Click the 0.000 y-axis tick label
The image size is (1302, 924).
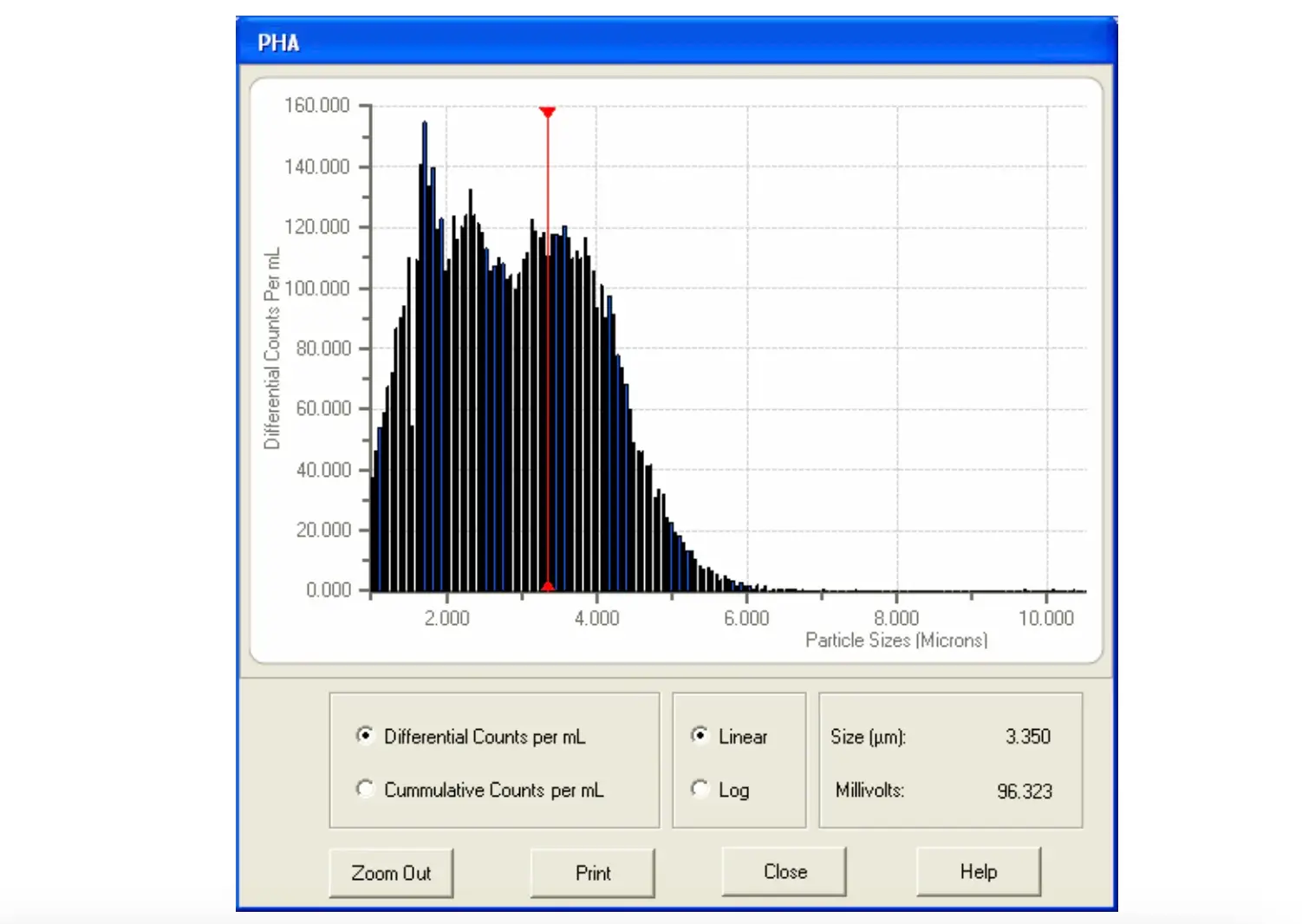[x=328, y=589]
